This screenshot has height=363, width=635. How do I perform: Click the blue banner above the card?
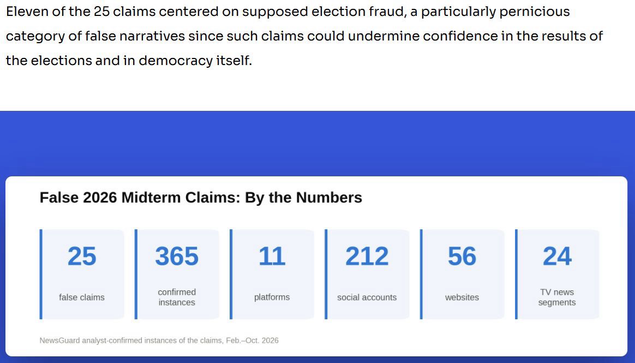coord(318,143)
